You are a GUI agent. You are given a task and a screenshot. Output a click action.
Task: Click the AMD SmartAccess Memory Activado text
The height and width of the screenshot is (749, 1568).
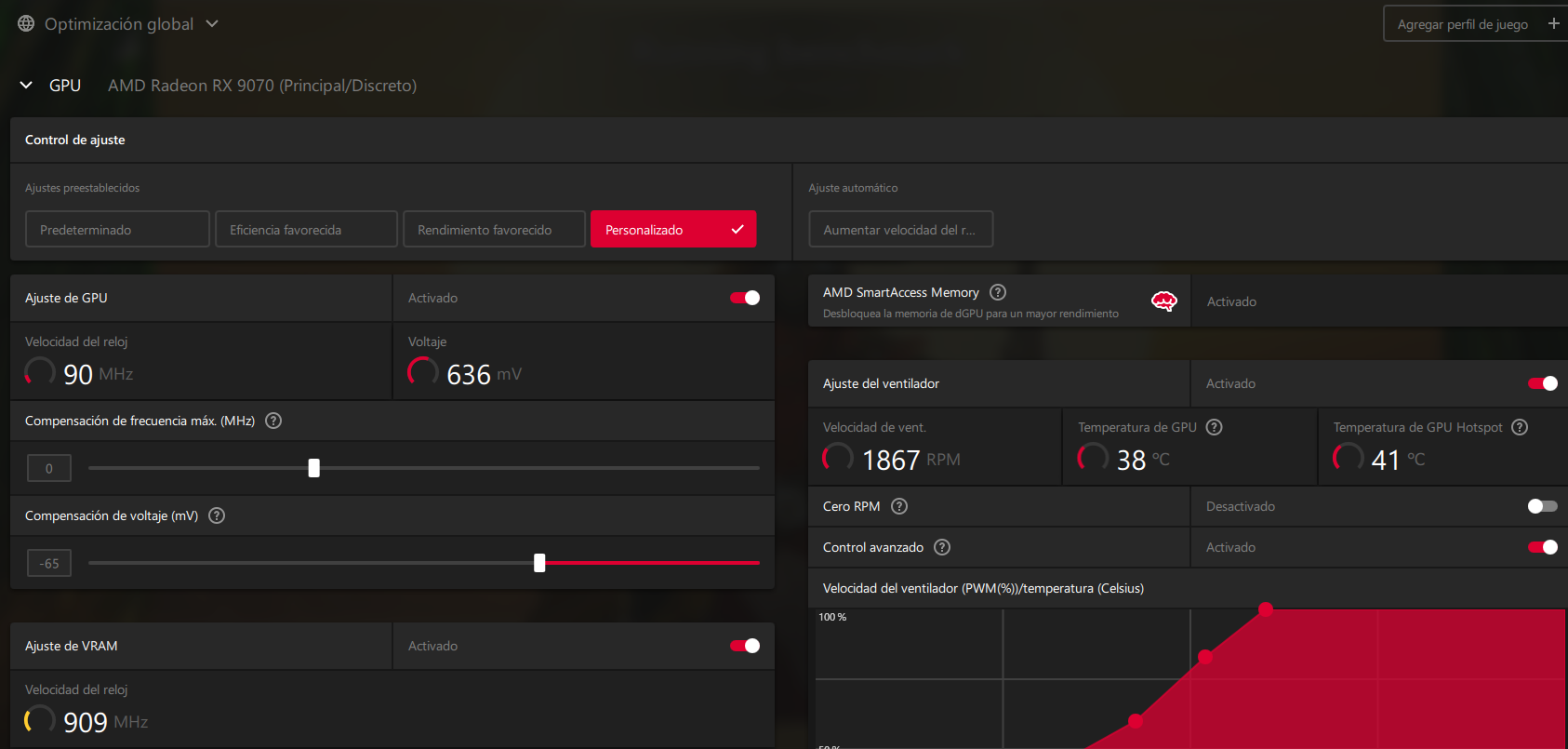pyautogui.click(x=1231, y=301)
